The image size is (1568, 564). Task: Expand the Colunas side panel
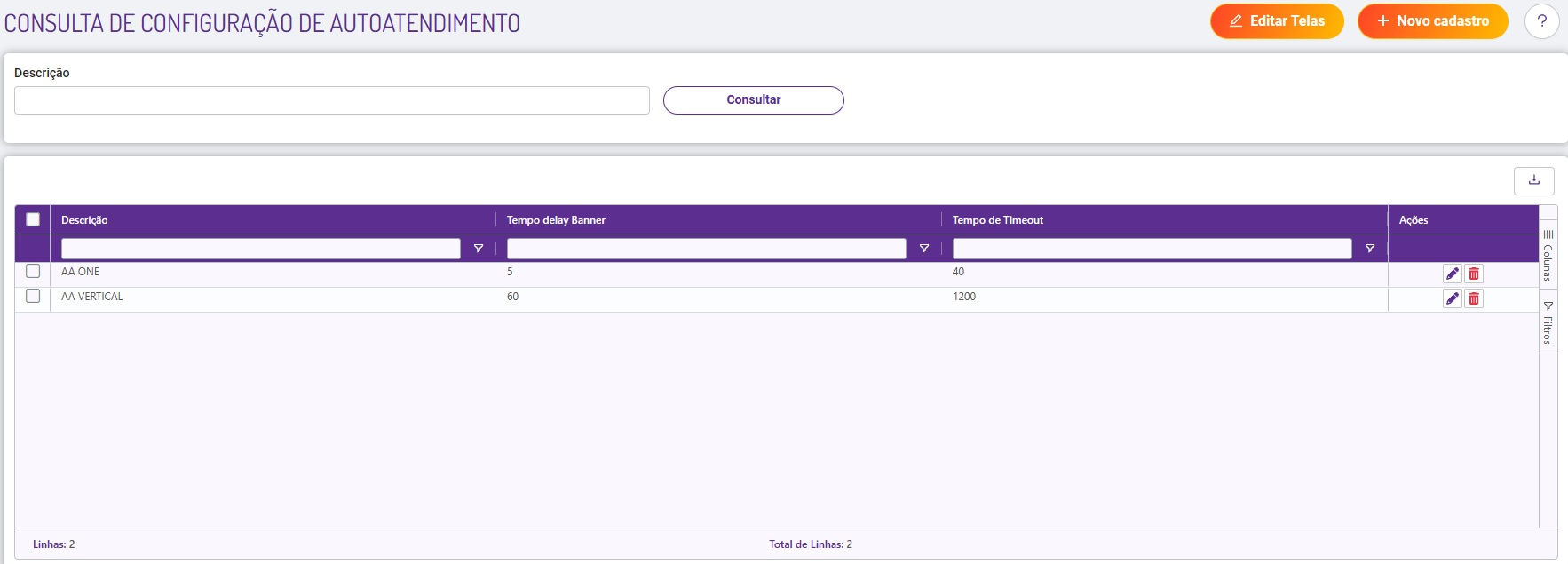1548,256
